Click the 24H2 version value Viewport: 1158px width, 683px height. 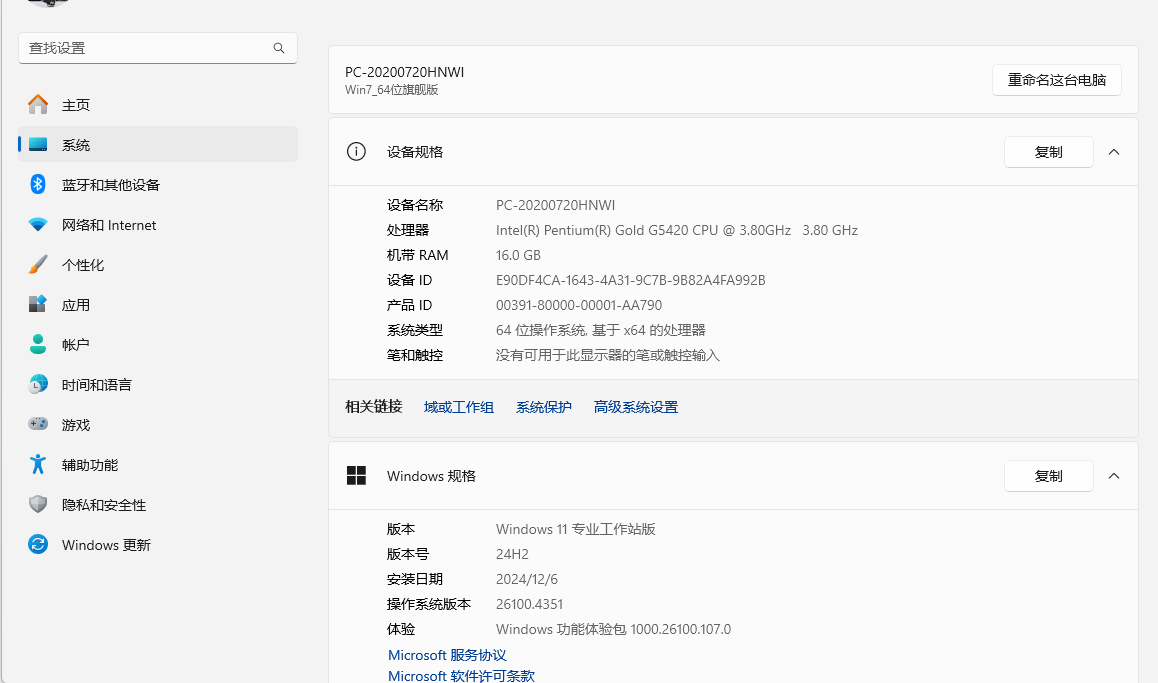(513, 554)
